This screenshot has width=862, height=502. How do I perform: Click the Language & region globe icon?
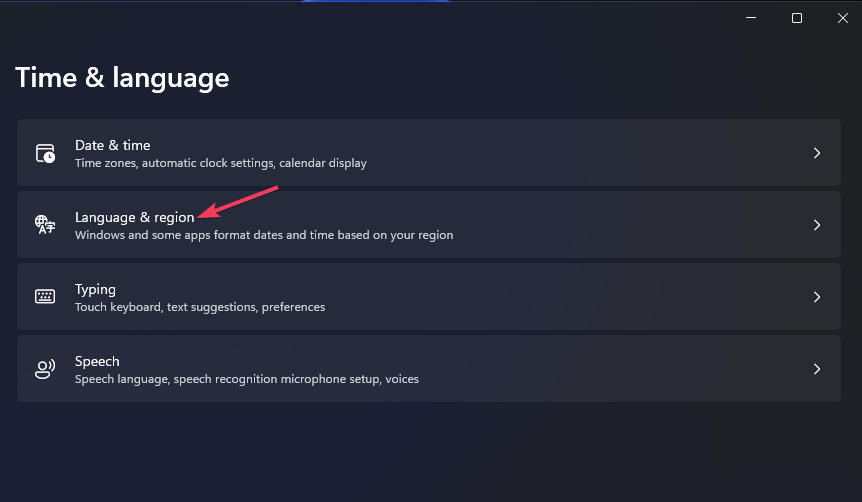[45, 225]
